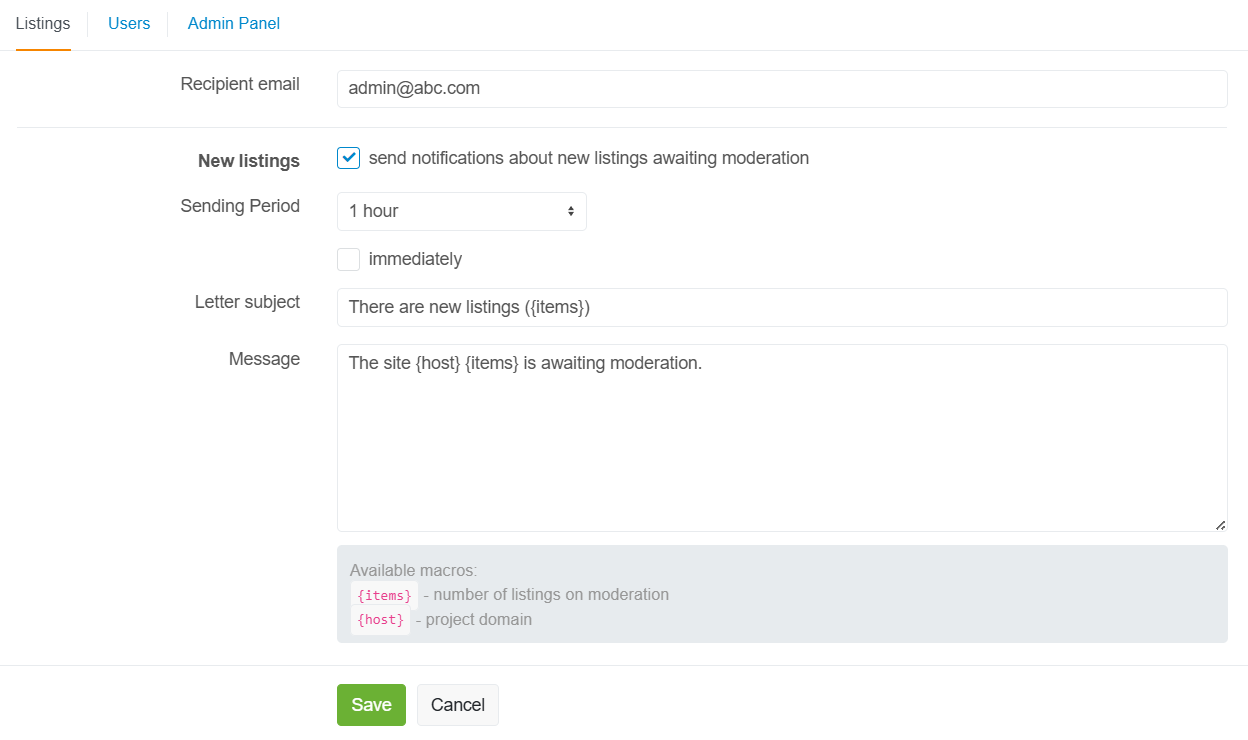
Task: Click the "immediately" checkbox label text
Action: pos(415,259)
